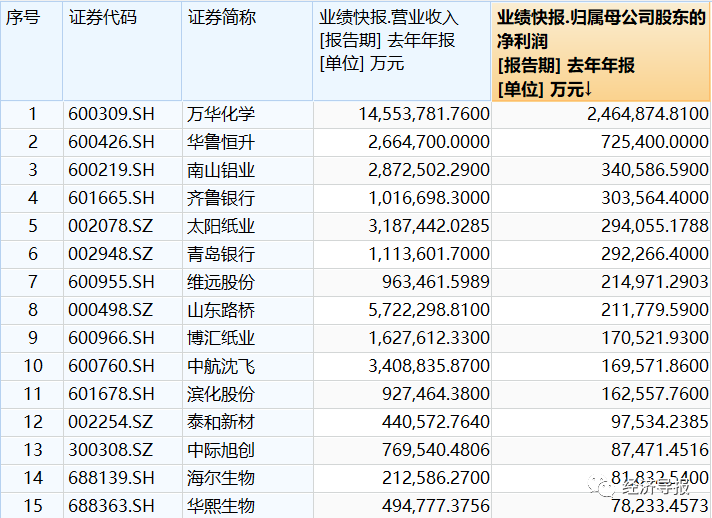Click revenue value 927,464.3800
Screen dimensions: 712x518
(435, 394)
